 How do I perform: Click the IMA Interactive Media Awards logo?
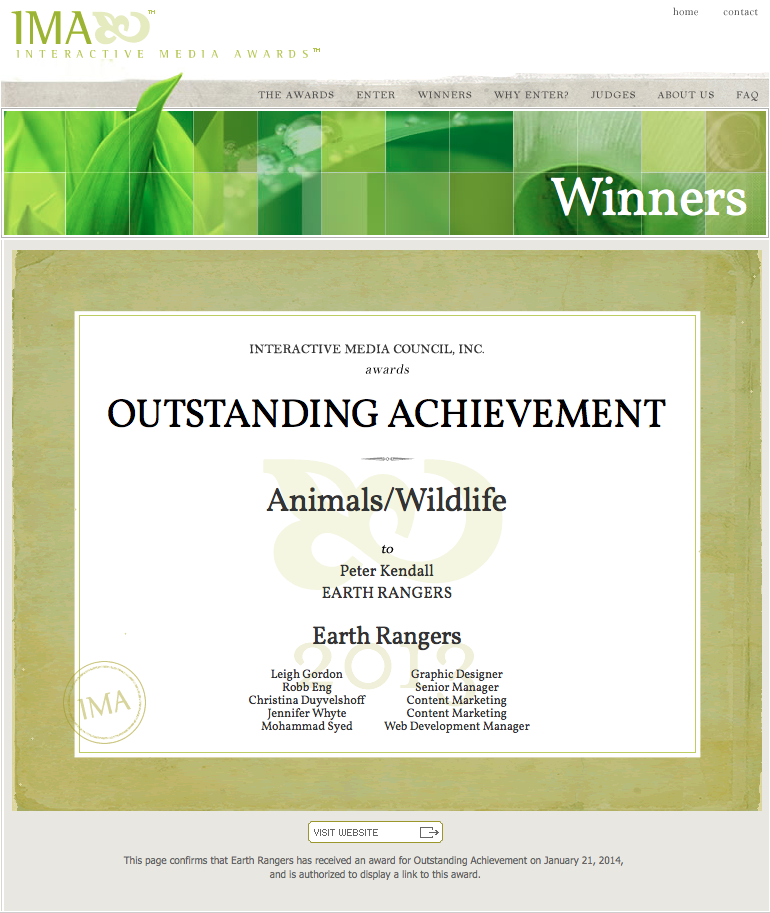(x=165, y=34)
